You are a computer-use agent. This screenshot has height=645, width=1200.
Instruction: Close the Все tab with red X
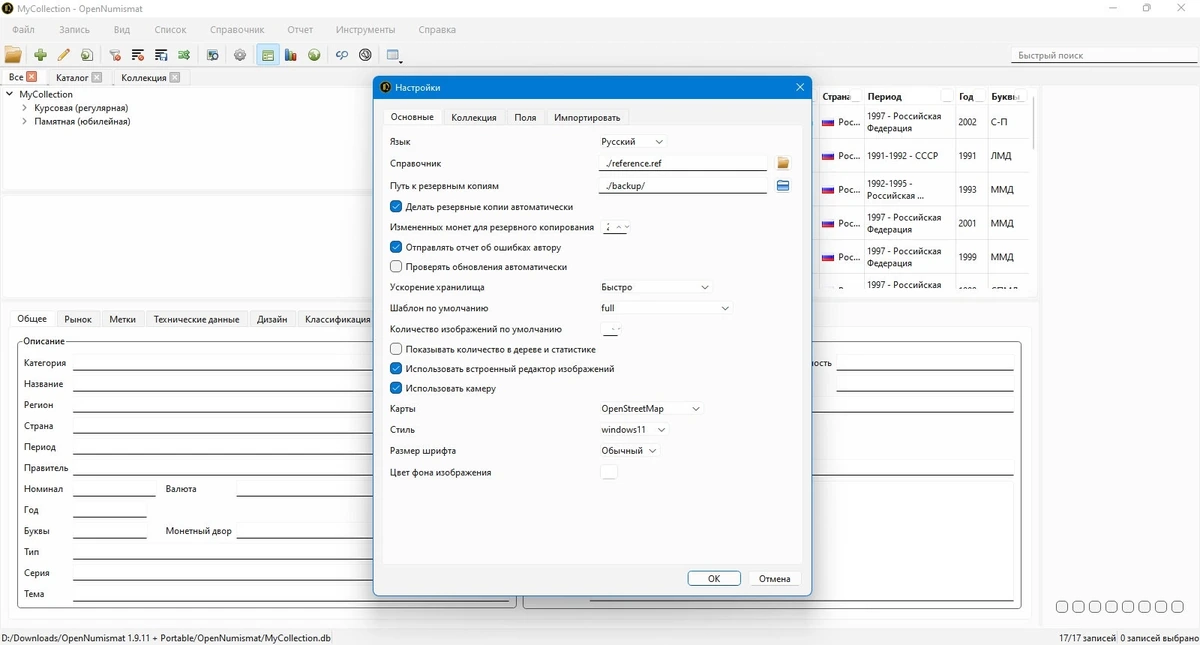tap(32, 77)
